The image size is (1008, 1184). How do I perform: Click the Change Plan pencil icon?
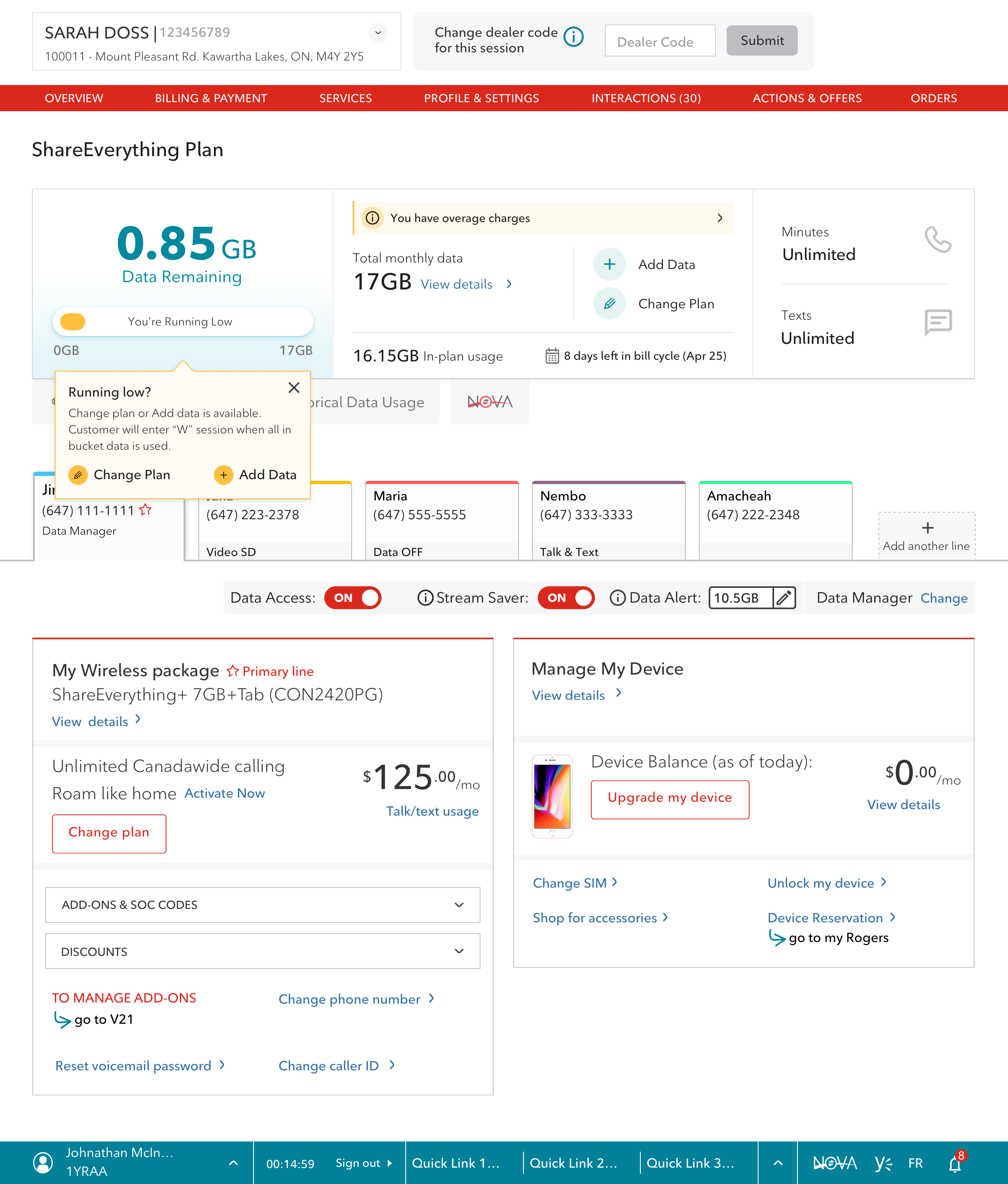point(609,304)
